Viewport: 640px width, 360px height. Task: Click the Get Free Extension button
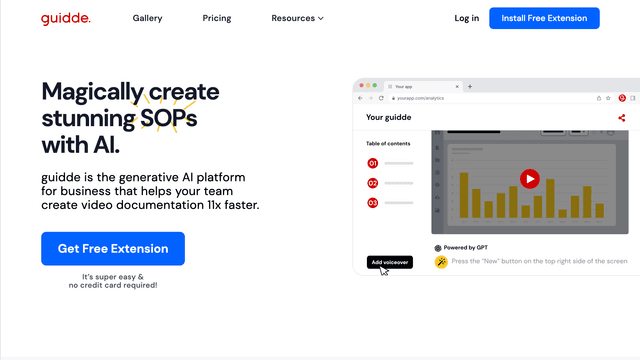coord(113,249)
